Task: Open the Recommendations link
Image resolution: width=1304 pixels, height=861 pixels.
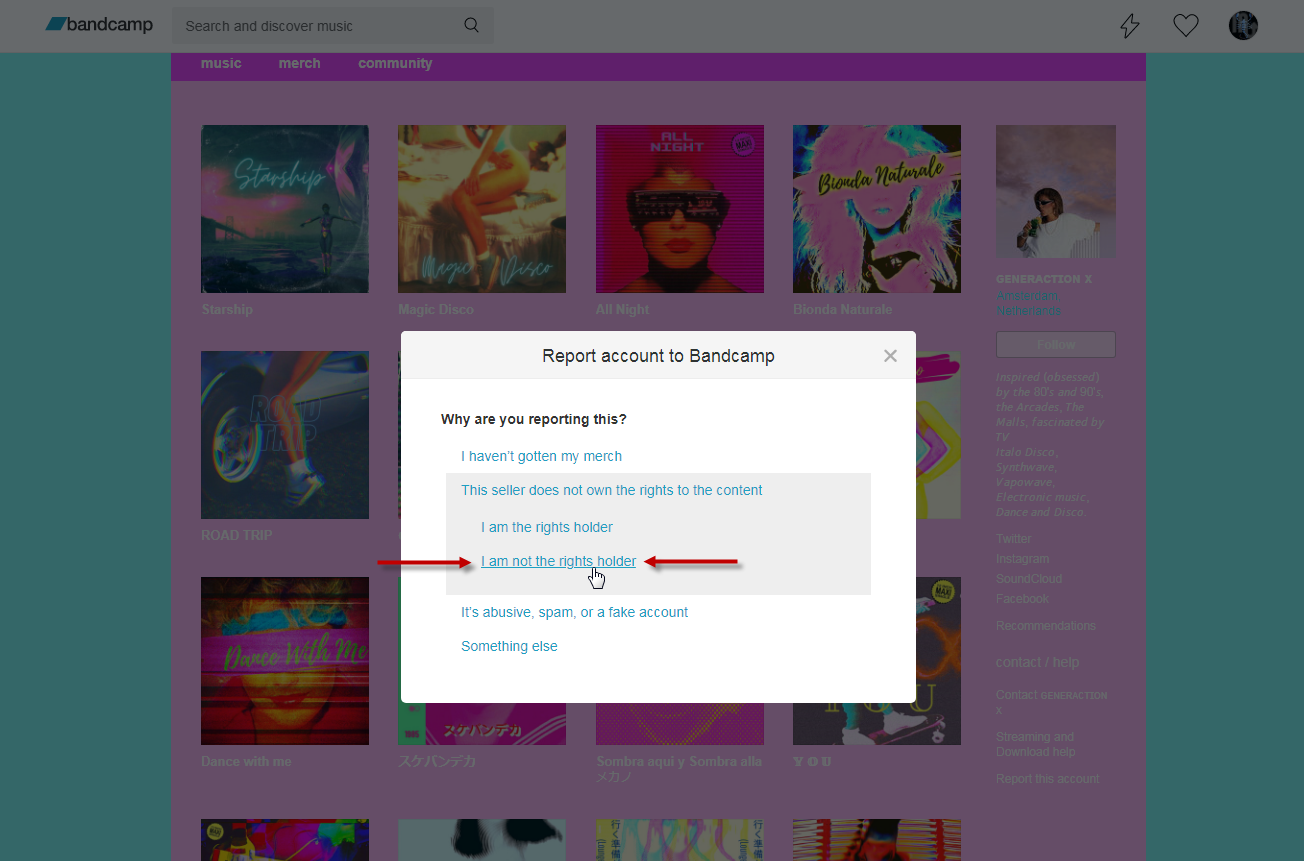Action: (1046, 626)
